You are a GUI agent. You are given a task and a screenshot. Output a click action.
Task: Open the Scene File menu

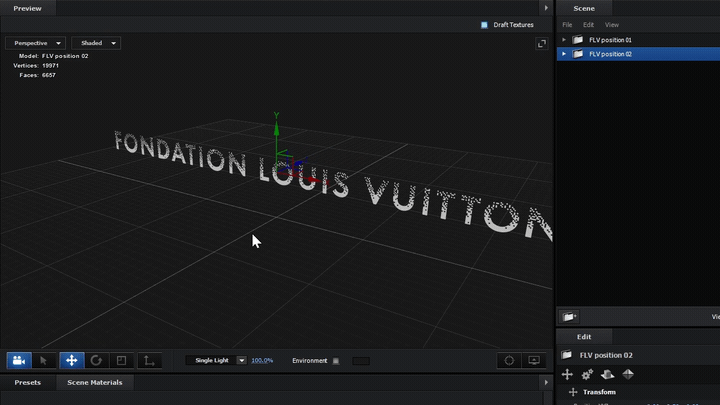(x=567, y=25)
